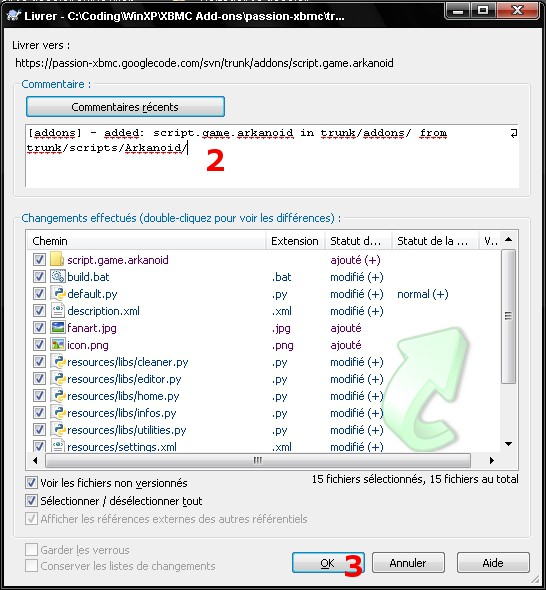The height and width of the screenshot is (590, 546).
Task: Click the scroll-down arrow of the file list
Action: [x=509, y=444]
